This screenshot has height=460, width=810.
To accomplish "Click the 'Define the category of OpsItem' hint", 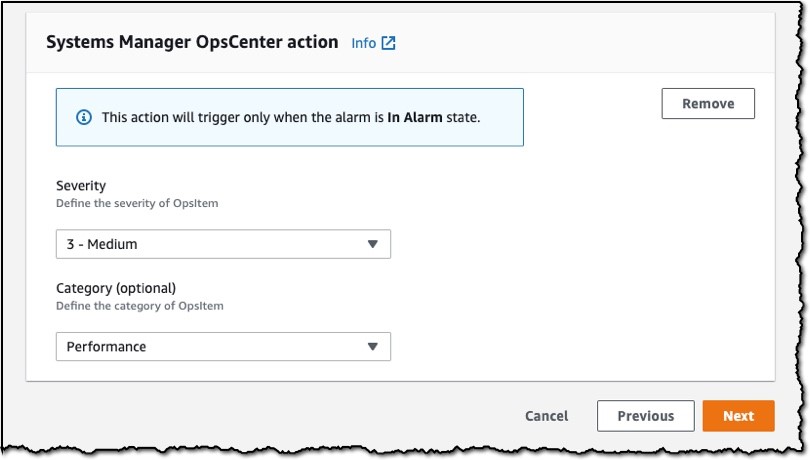I will click(x=139, y=305).
